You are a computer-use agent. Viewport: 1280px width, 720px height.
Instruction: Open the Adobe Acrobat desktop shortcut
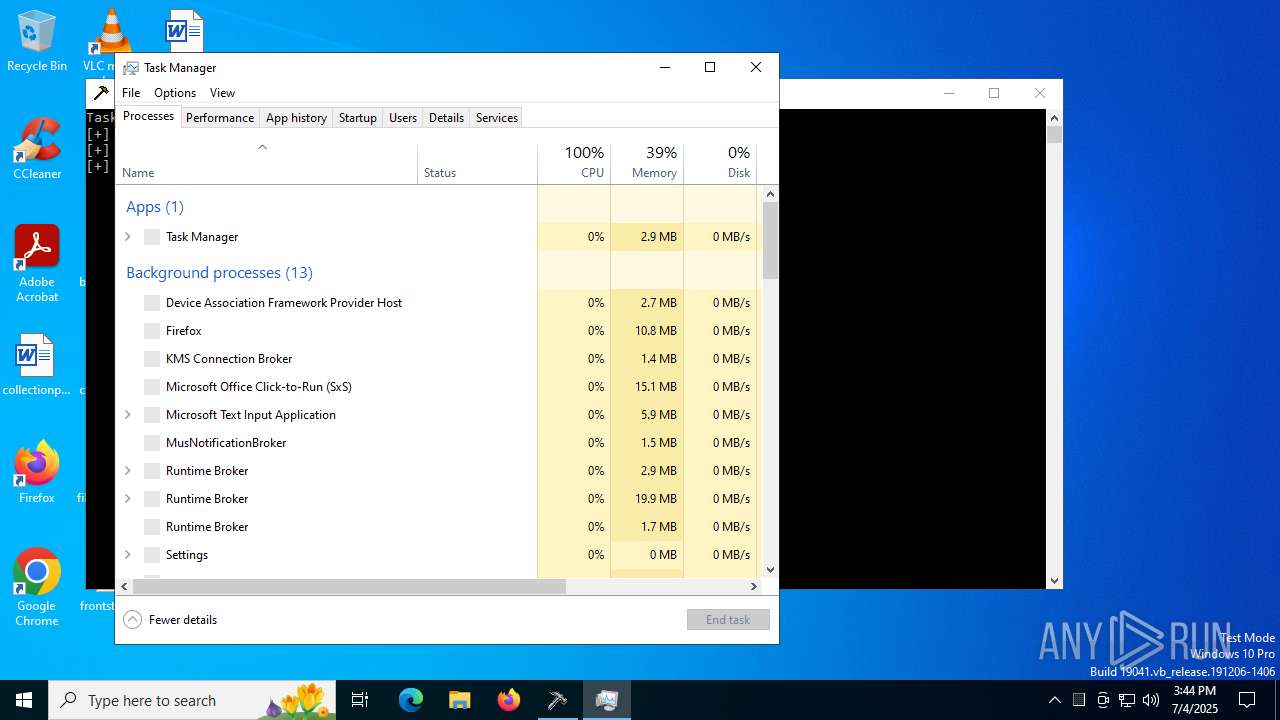tap(37, 264)
